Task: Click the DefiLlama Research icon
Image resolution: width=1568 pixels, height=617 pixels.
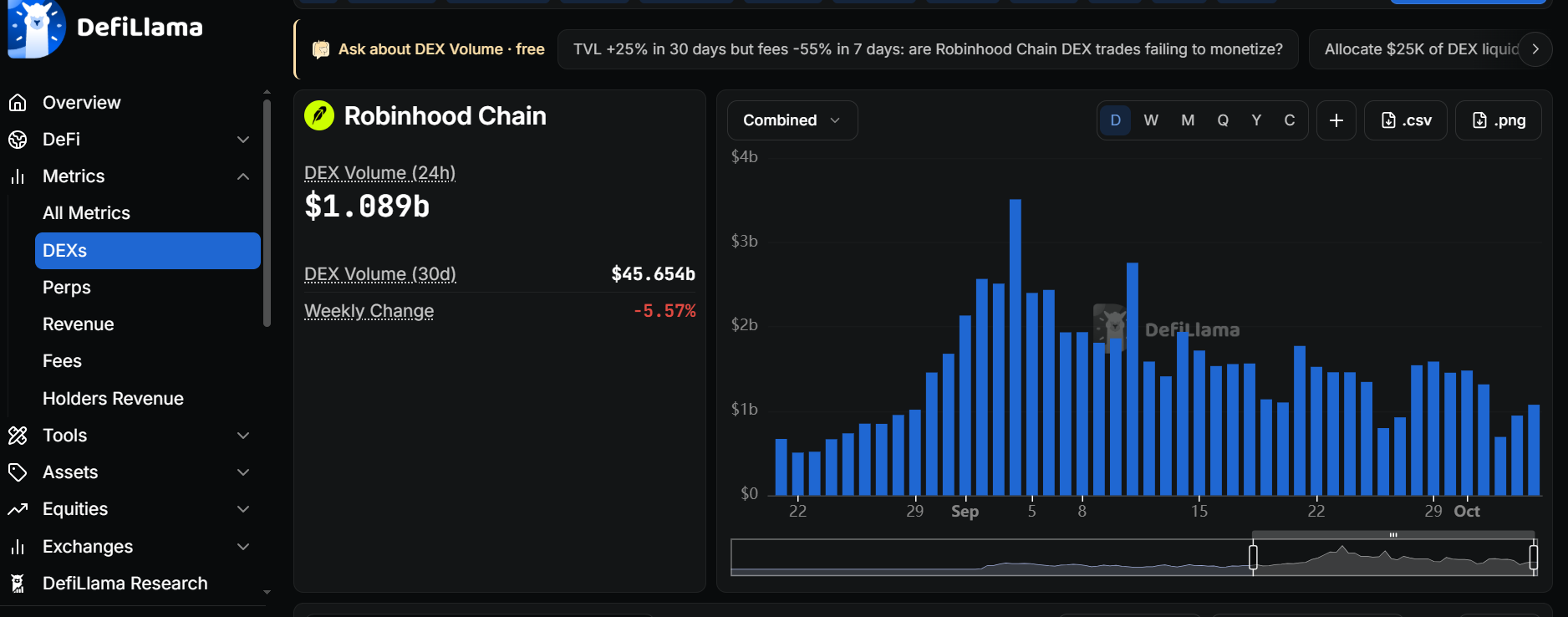Action: 18,584
